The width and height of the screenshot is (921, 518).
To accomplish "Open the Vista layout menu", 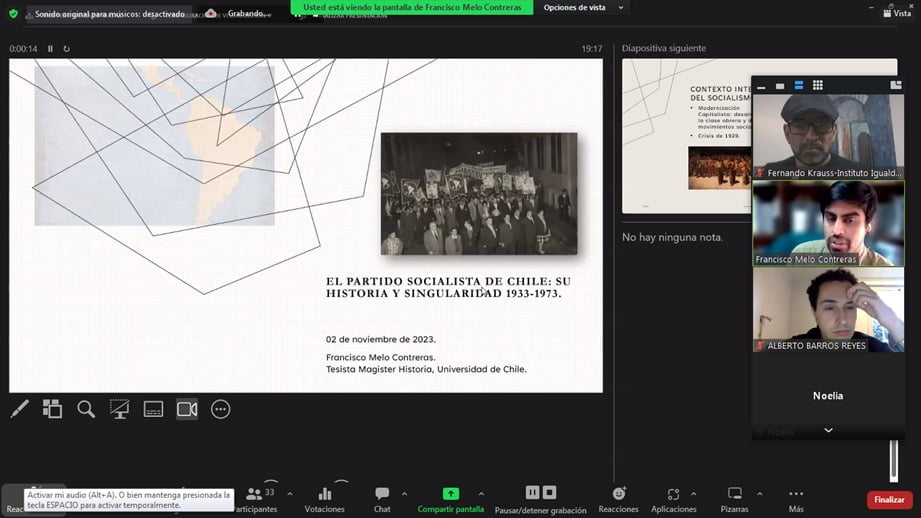I will point(895,12).
